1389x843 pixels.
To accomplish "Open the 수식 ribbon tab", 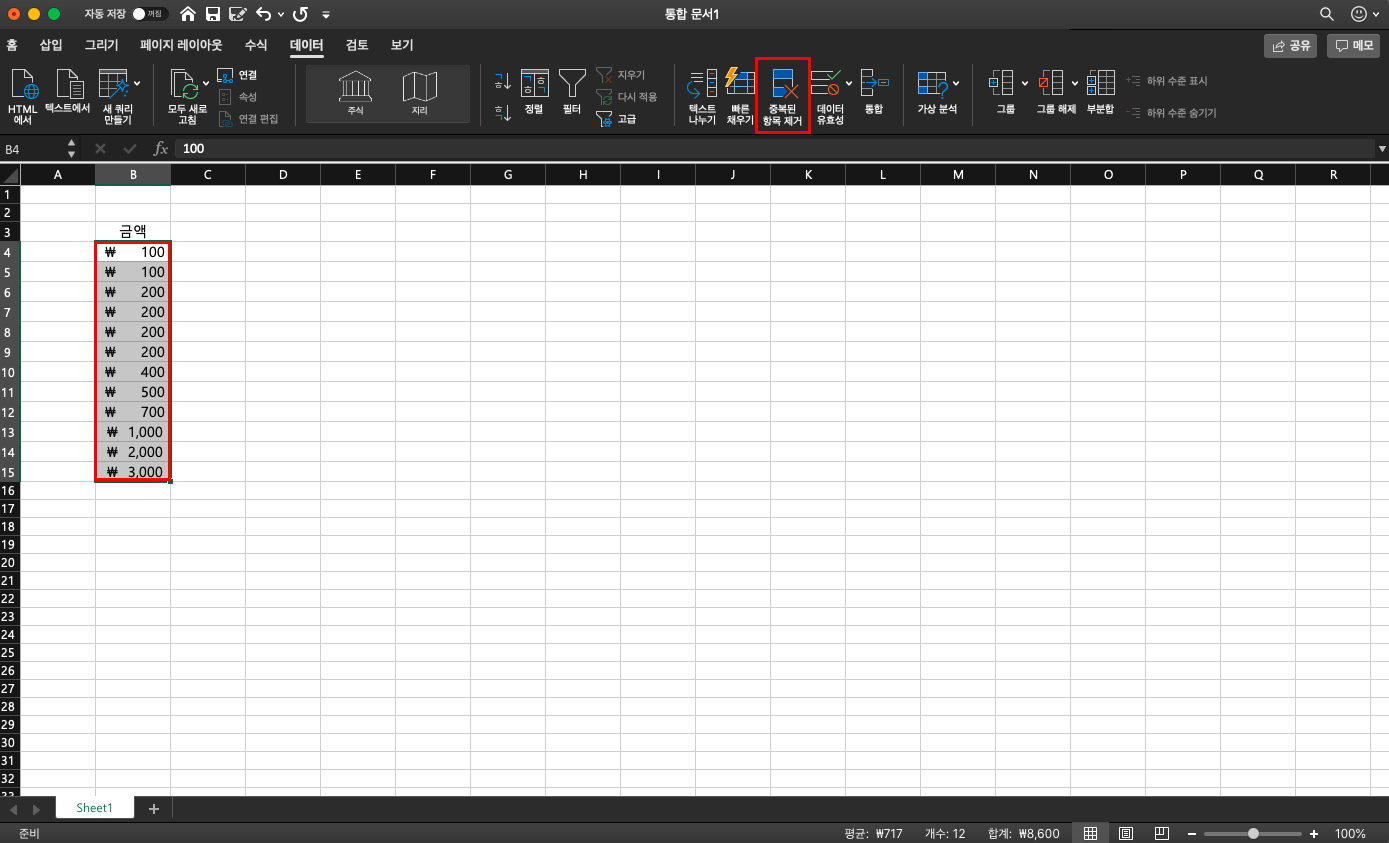I will 256,45.
